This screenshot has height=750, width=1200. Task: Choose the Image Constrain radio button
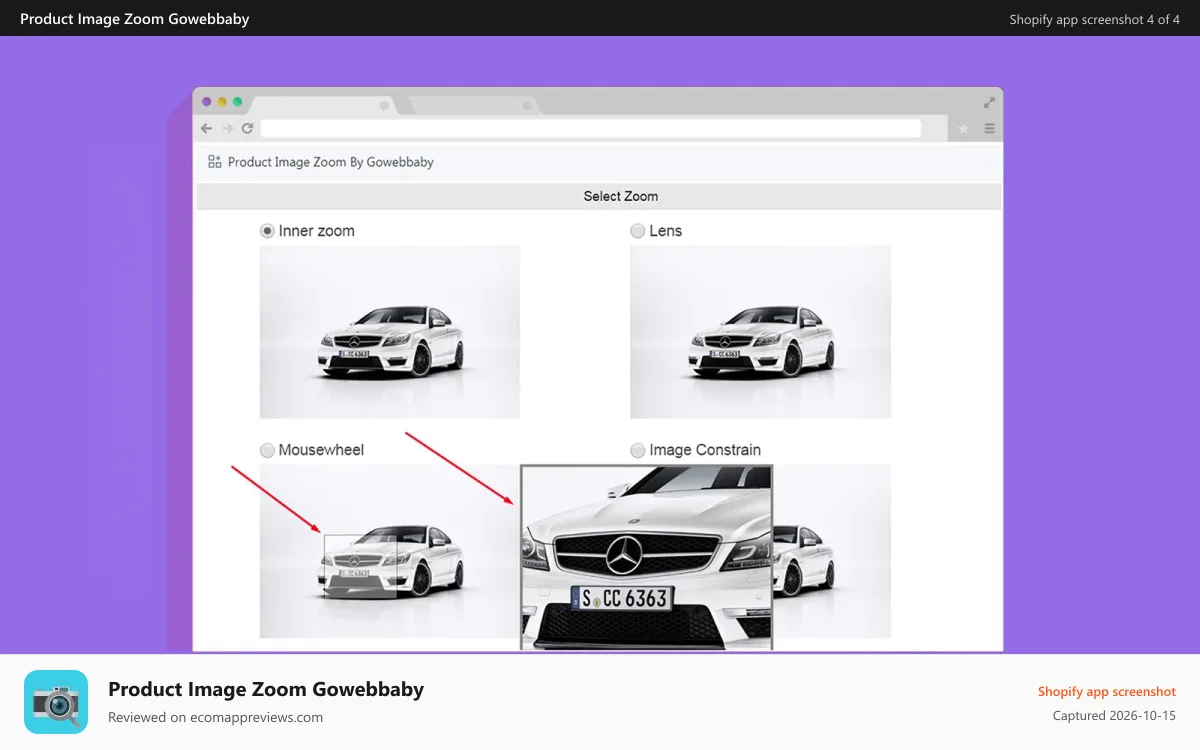[637, 450]
